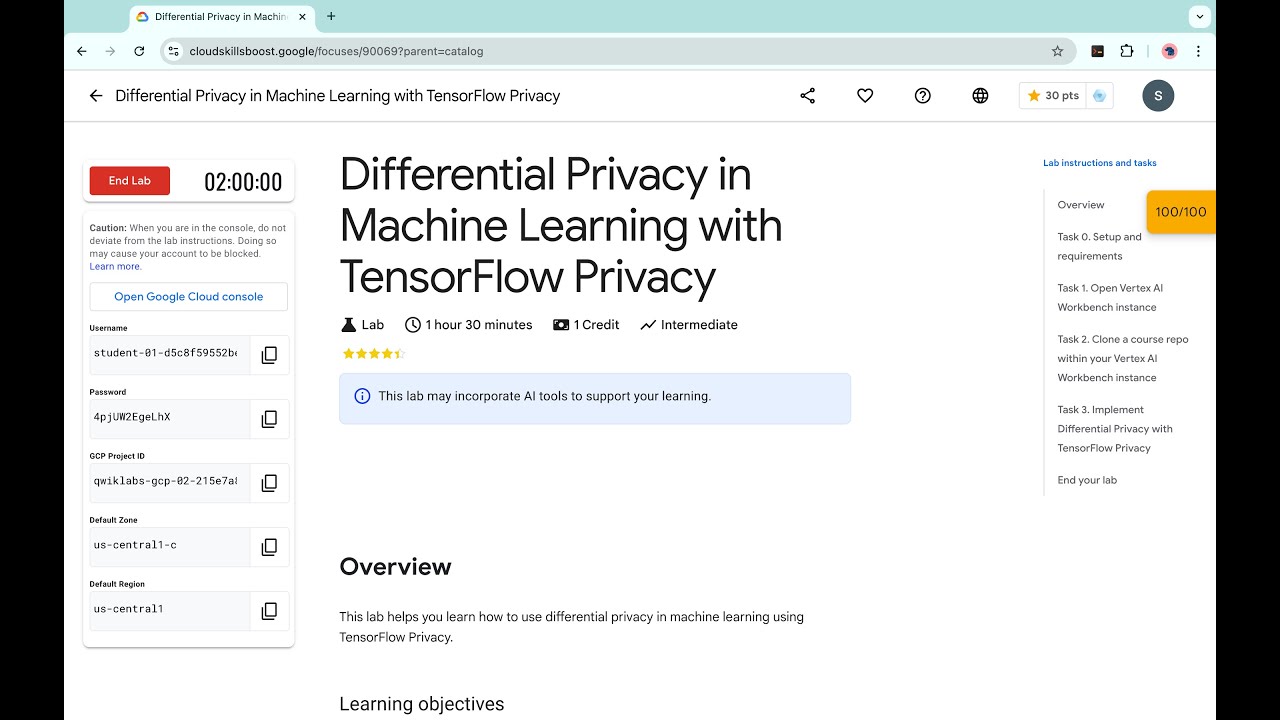Copy the GCP Project ID
Viewport: 1280px width, 720px height.
coord(269,483)
